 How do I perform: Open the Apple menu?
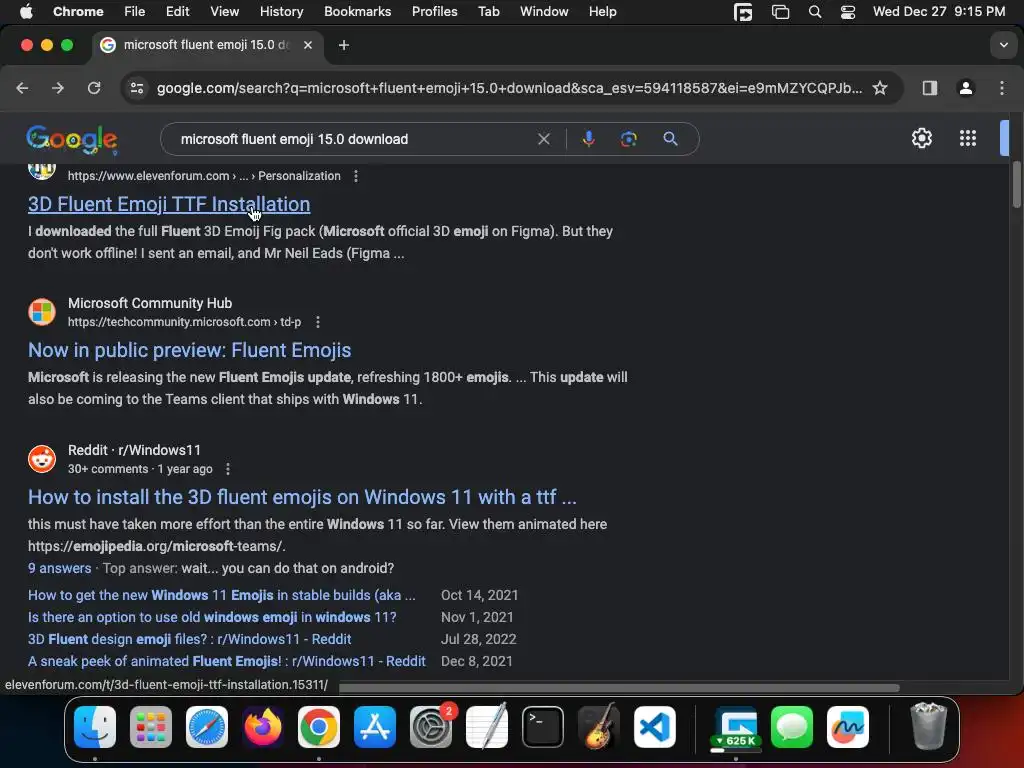tap(26, 12)
